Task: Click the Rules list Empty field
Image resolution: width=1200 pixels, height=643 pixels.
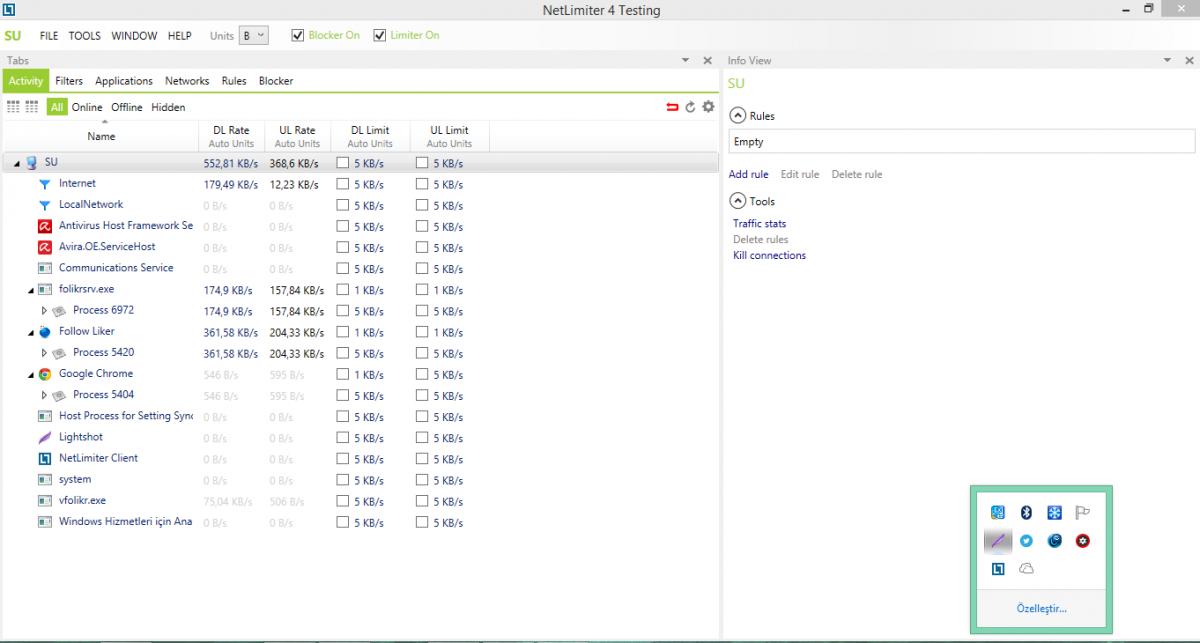Action: (x=962, y=142)
